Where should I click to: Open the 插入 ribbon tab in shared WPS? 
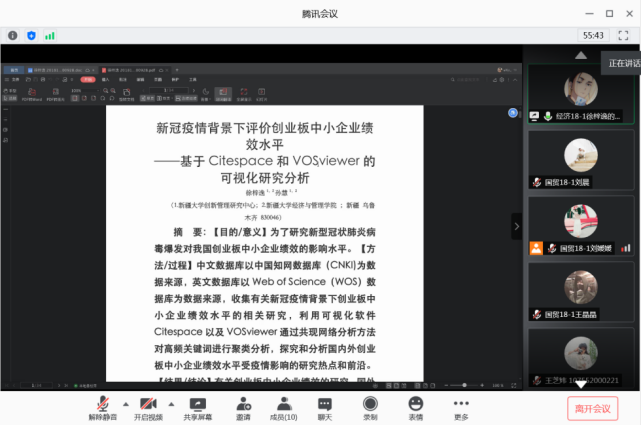coord(106,79)
